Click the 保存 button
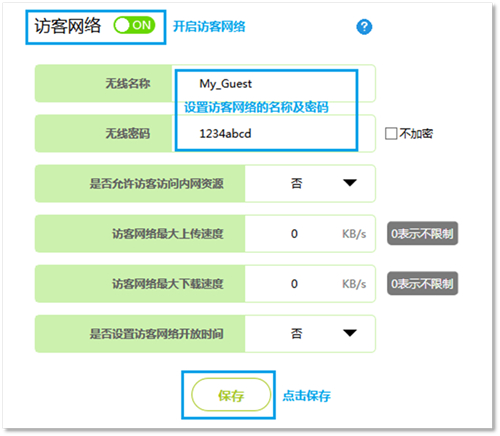 tap(231, 395)
